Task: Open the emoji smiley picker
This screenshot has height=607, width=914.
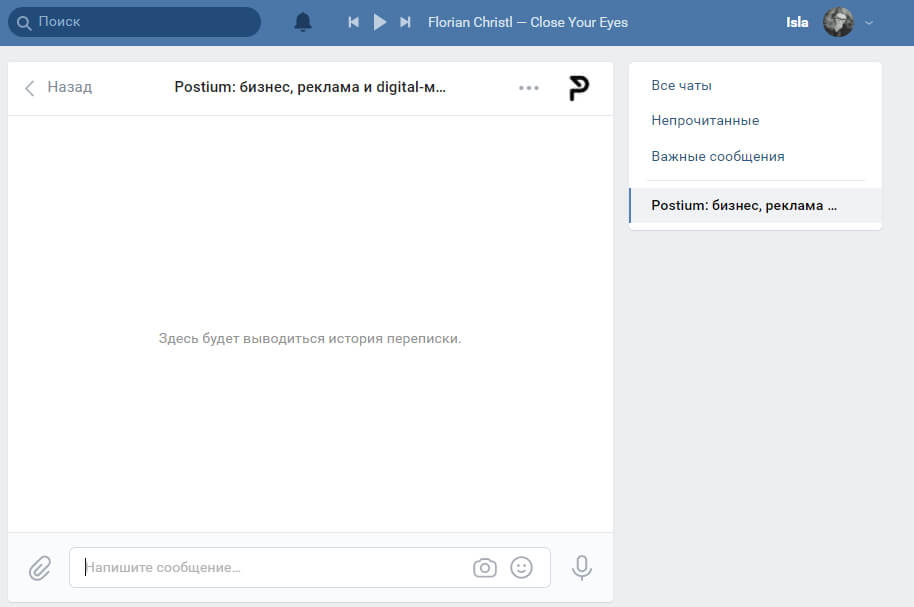Action: pos(521,568)
